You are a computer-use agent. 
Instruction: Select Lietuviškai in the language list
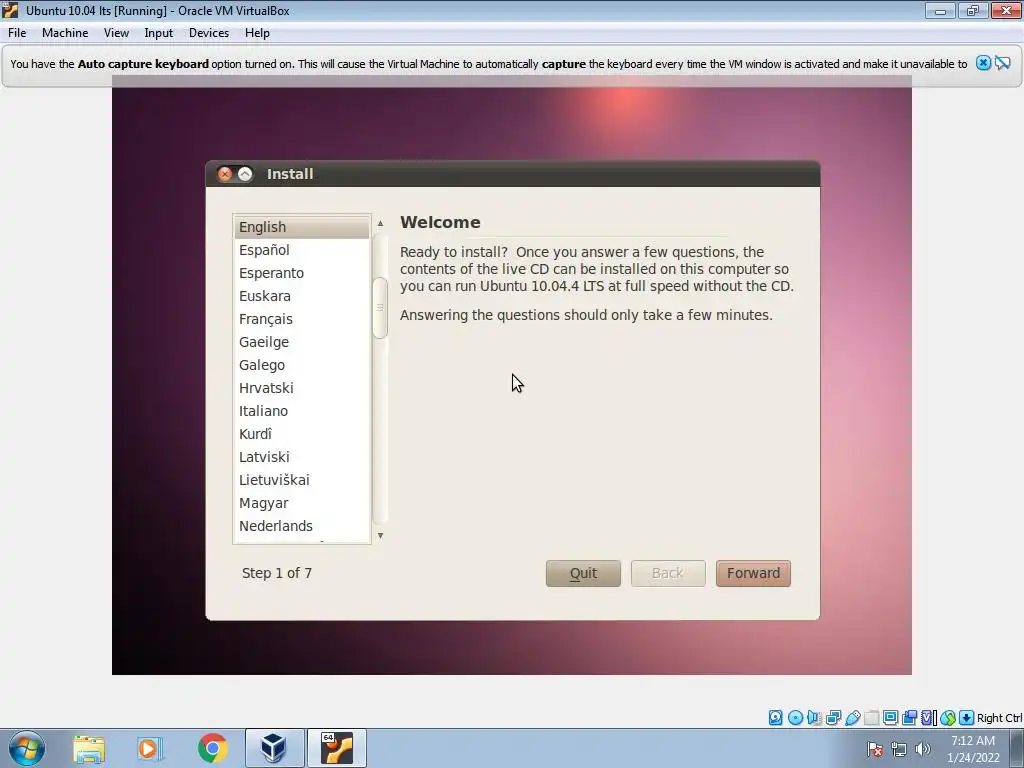click(302, 480)
